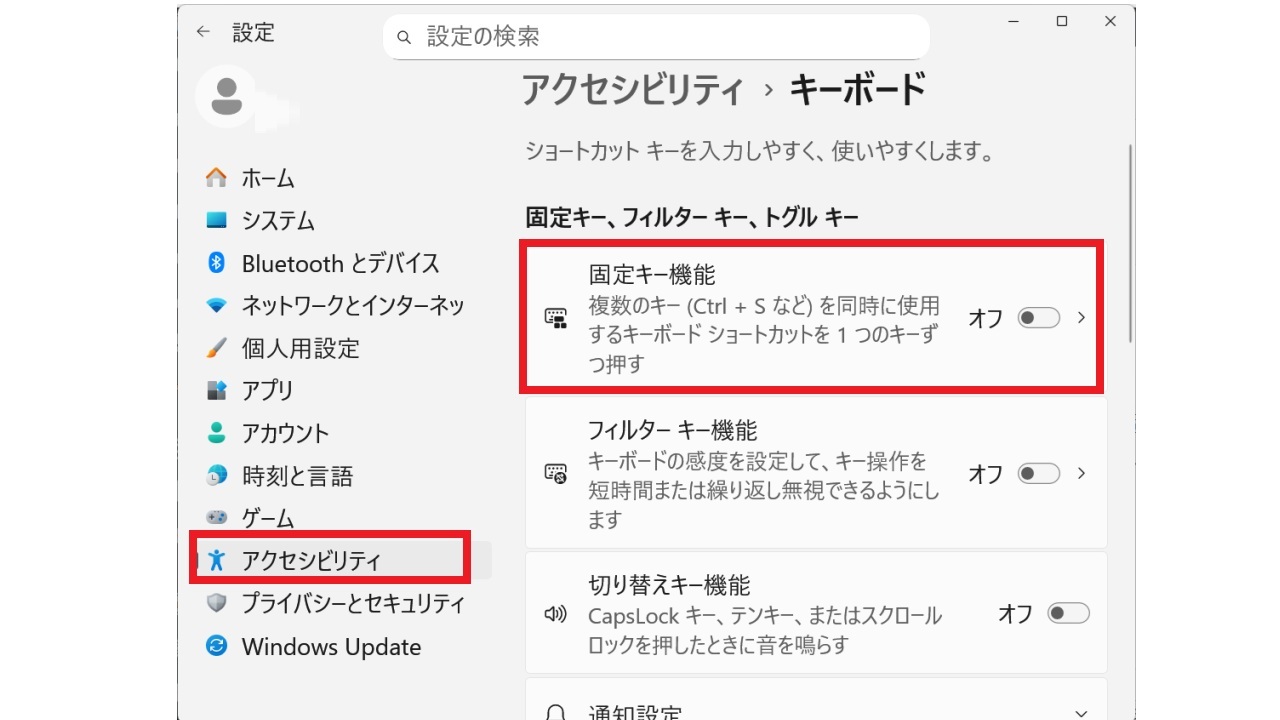Click the ネットワーク Wi-Fi icon in sidebar
1280x720 pixels.
tap(216, 305)
